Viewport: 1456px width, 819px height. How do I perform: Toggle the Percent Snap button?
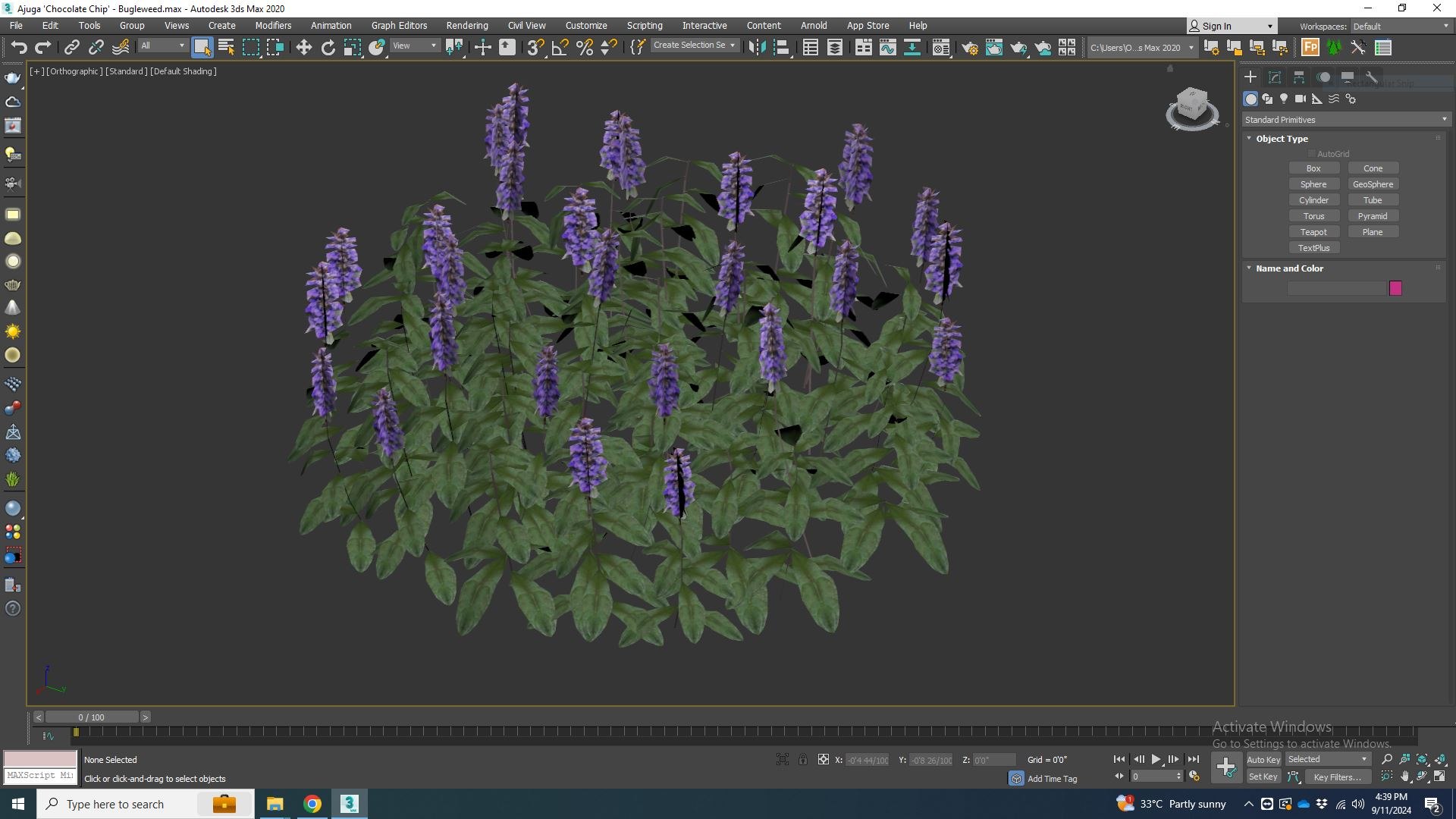pos(584,48)
